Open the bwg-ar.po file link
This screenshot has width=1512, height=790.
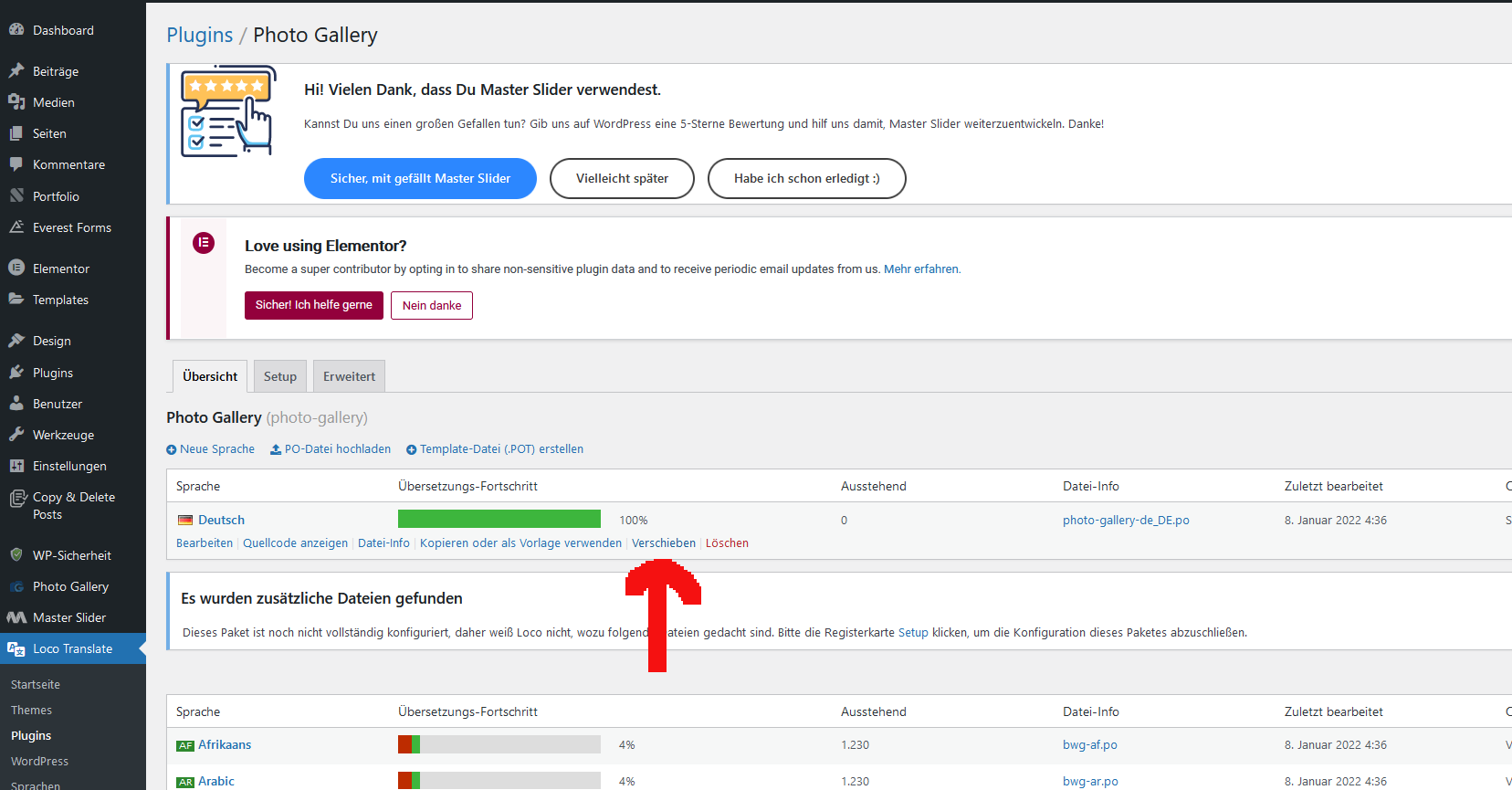coord(1090,781)
